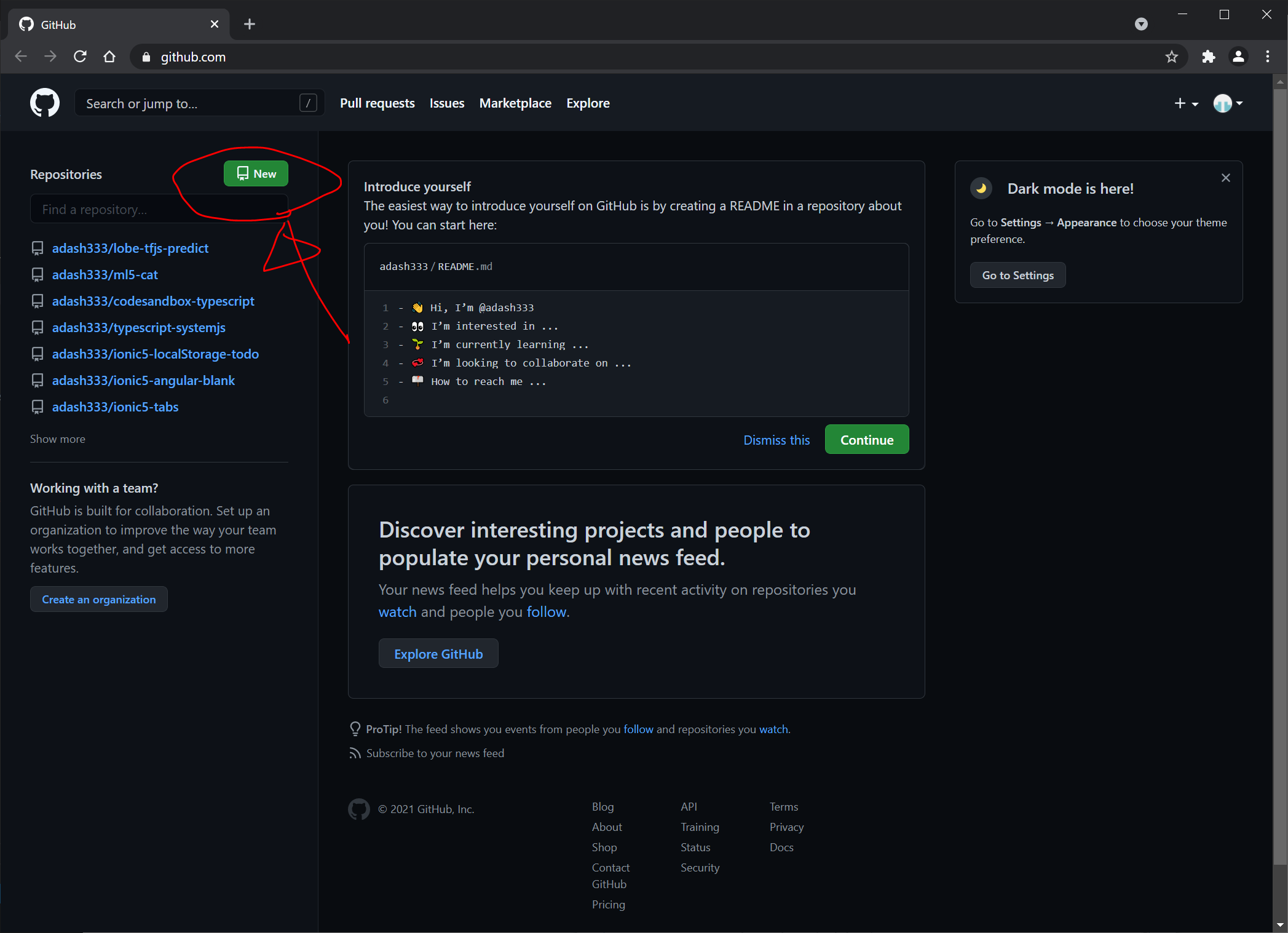The height and width of the screenshot is (933, 1288).
Task: Open the Blog footer link
Action: pos(603,806)
